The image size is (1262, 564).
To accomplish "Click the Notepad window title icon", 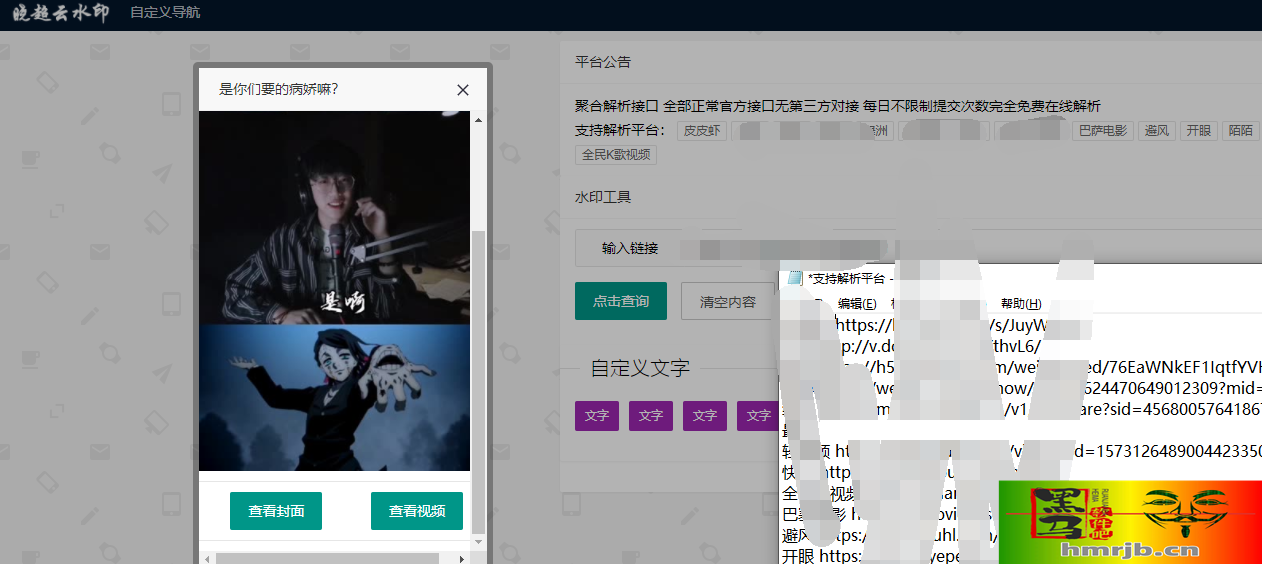I will [x=795, y=278].
